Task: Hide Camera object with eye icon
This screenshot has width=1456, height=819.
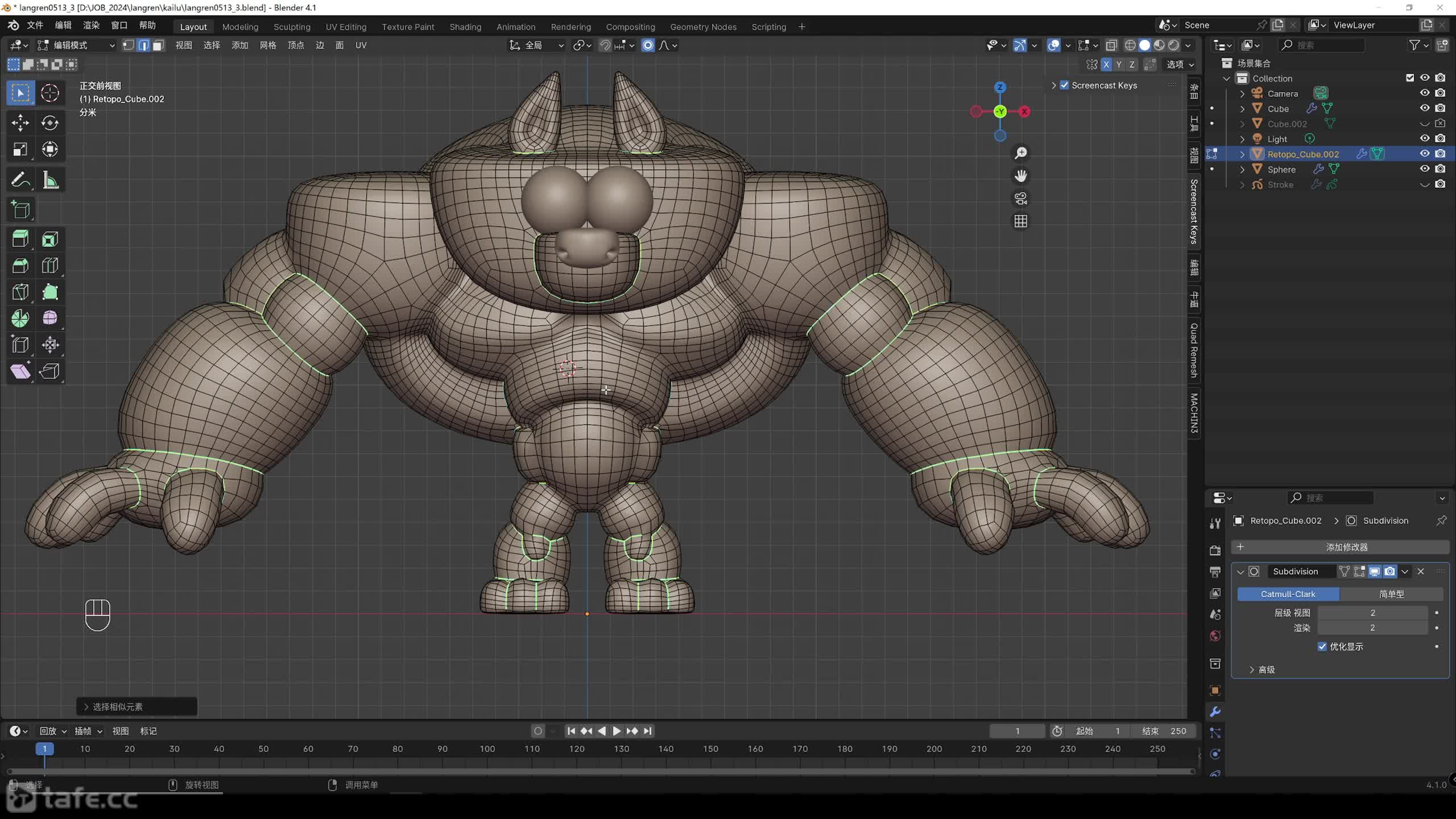Action: point(1425,93)
